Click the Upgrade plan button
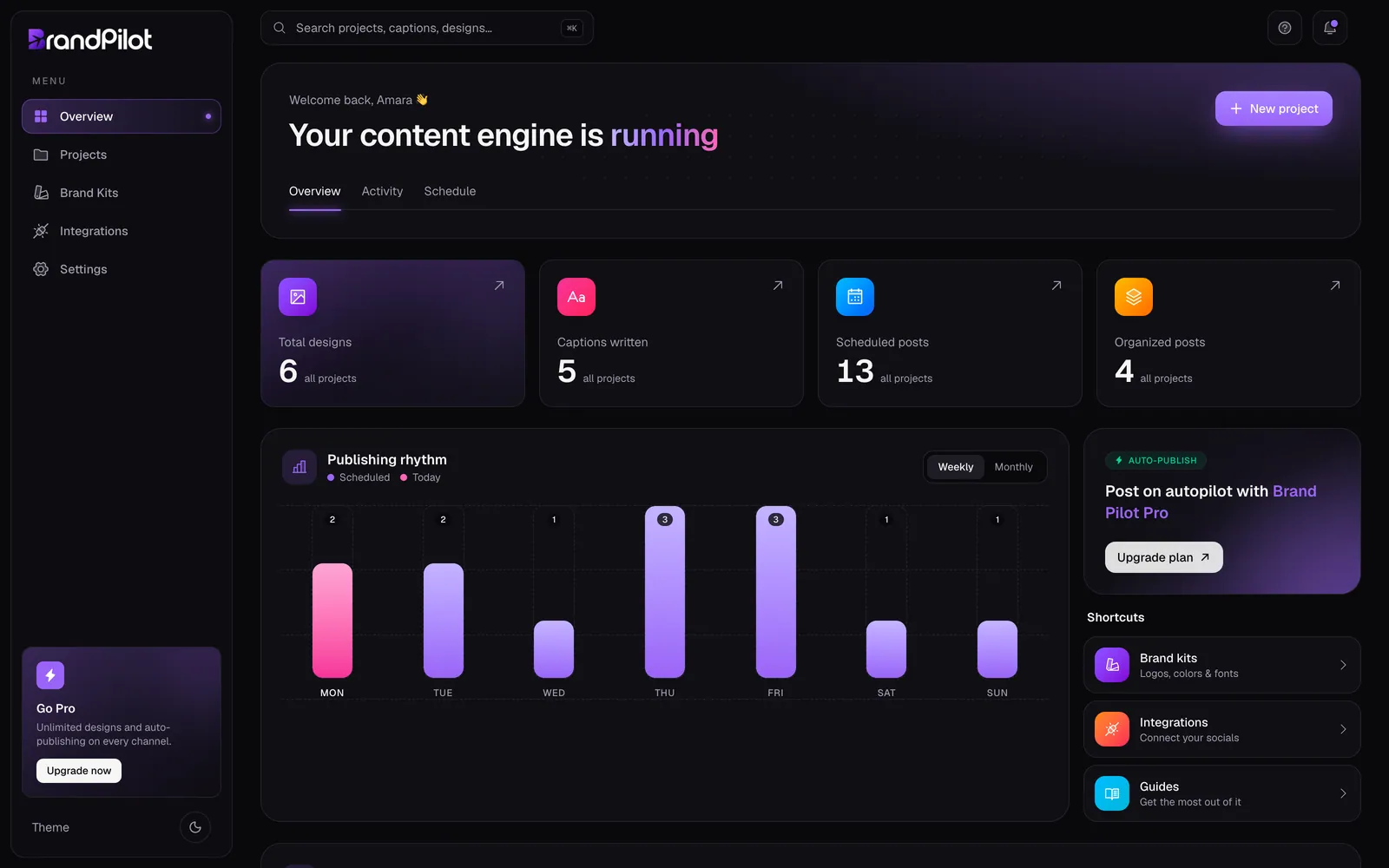This screenshot has height=868, width=1389. 1163,557
